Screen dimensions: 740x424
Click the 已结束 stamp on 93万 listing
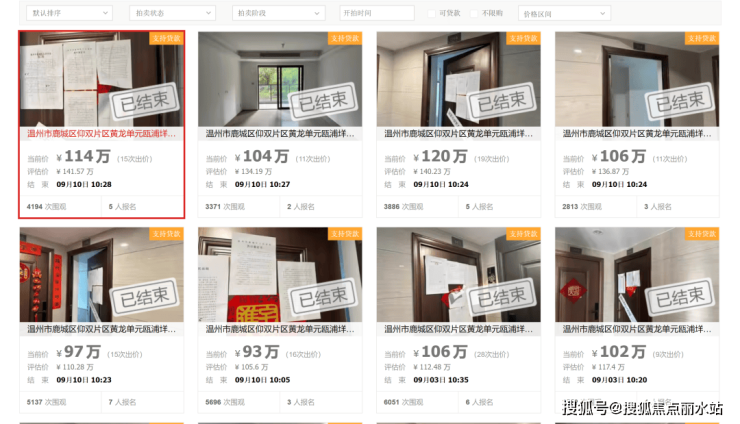click(323, 297)
